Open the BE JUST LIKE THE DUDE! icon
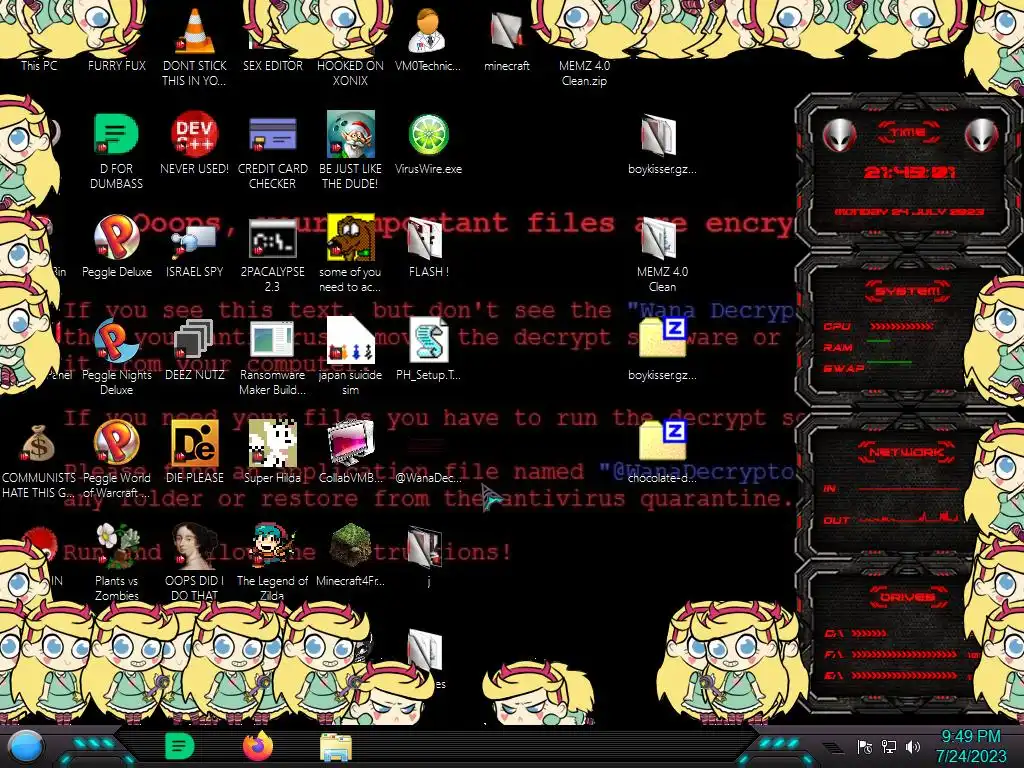Screen dimensions: 1024x768 pos(350,149)
